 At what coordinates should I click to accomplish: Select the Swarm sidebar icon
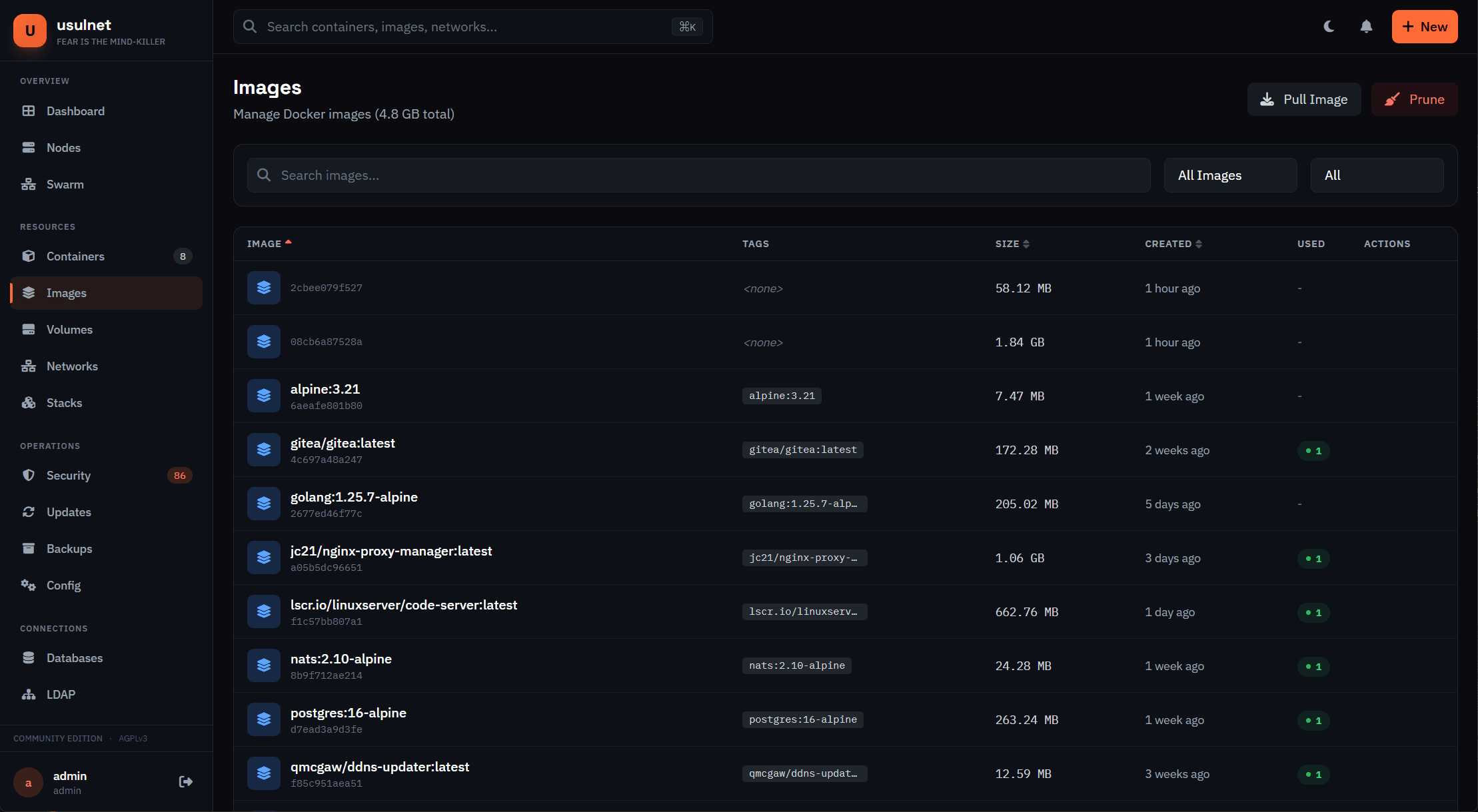(29, 184)
